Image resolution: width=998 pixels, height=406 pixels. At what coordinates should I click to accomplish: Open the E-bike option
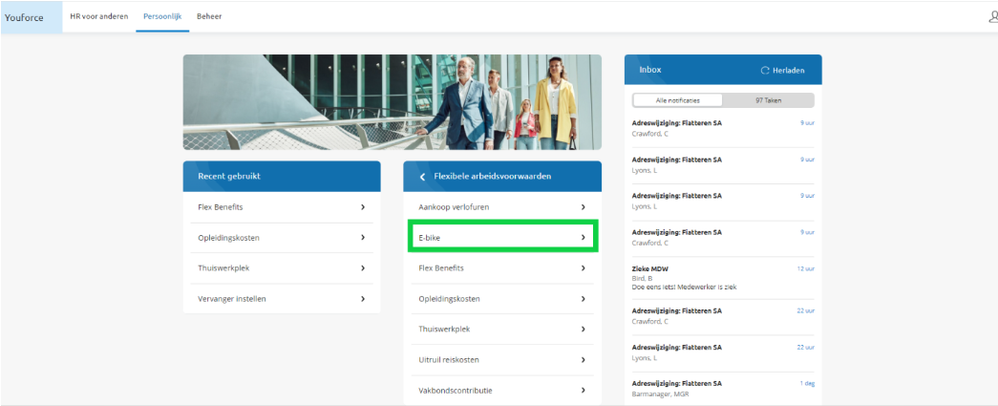pos(502,237)
